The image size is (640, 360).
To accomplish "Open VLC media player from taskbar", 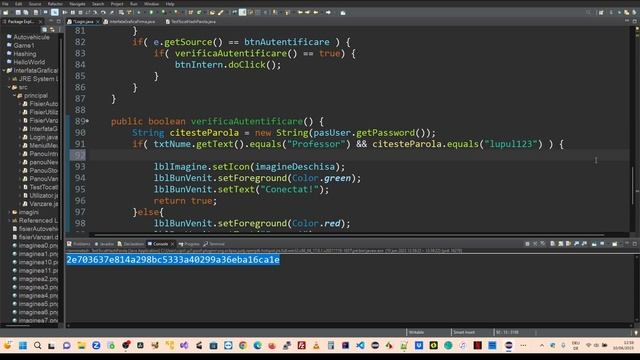I will pos(316,345).
